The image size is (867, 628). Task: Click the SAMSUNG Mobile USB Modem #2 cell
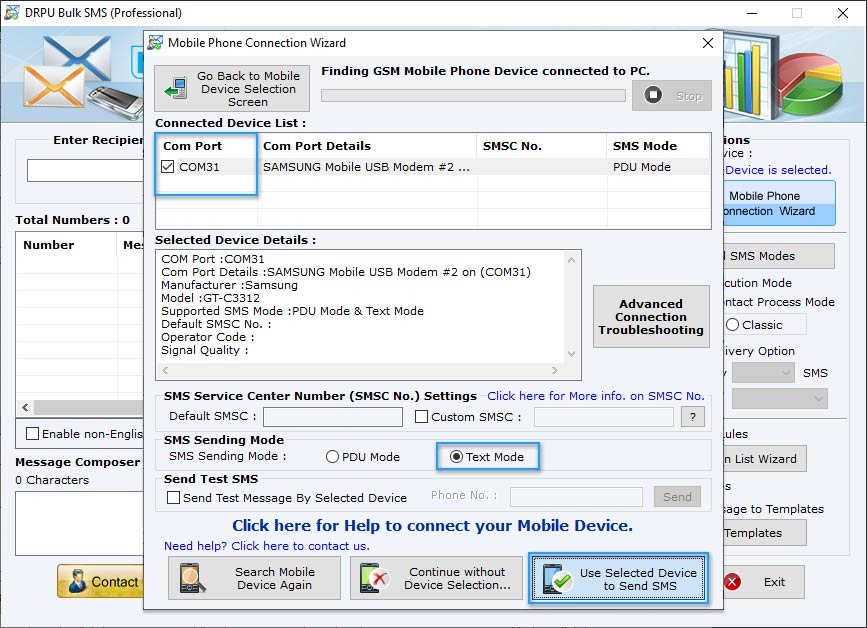(x=366, y=167)
